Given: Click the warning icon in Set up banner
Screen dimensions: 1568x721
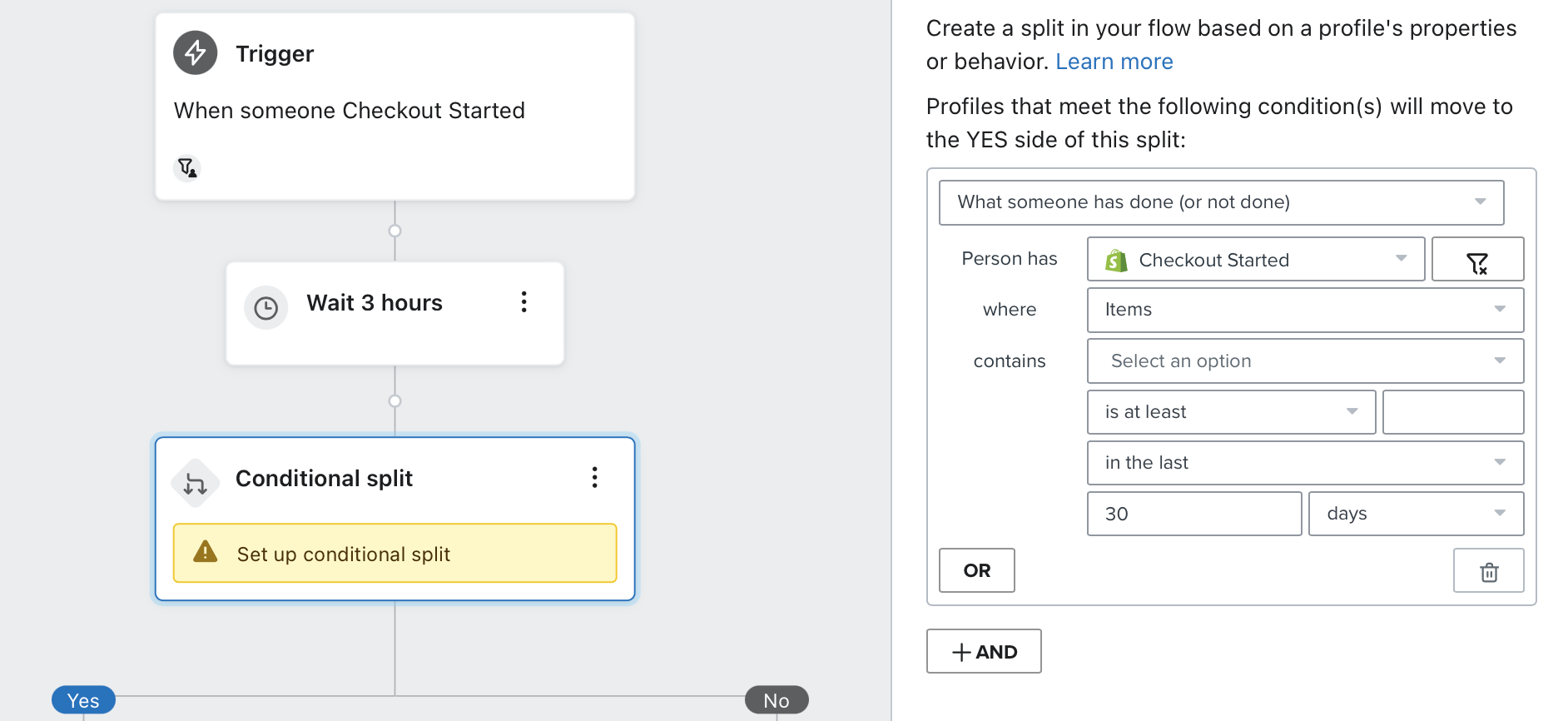Looking at the screenshot, I should tap(205, 552).
